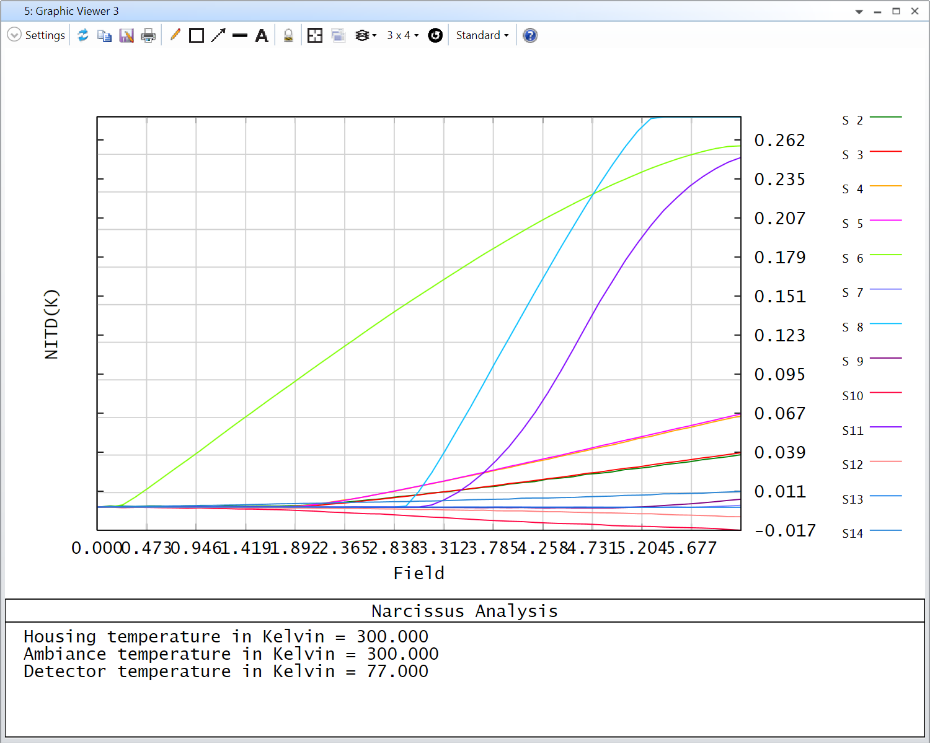The image size is (930, 743).
Task: Open the layers overlay dropdown
Action: coord(366,35)
